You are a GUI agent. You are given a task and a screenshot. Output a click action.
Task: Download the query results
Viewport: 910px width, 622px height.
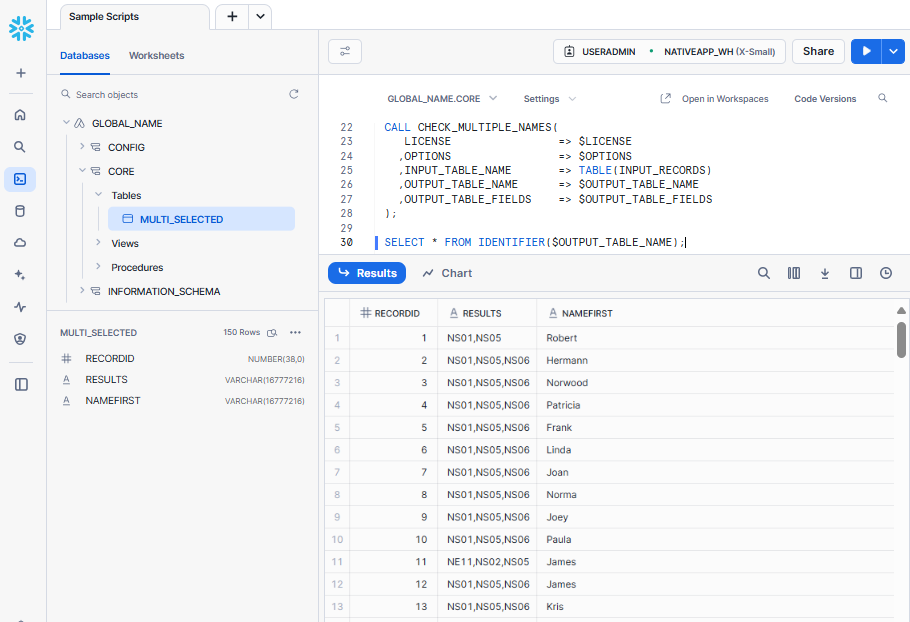825,273
